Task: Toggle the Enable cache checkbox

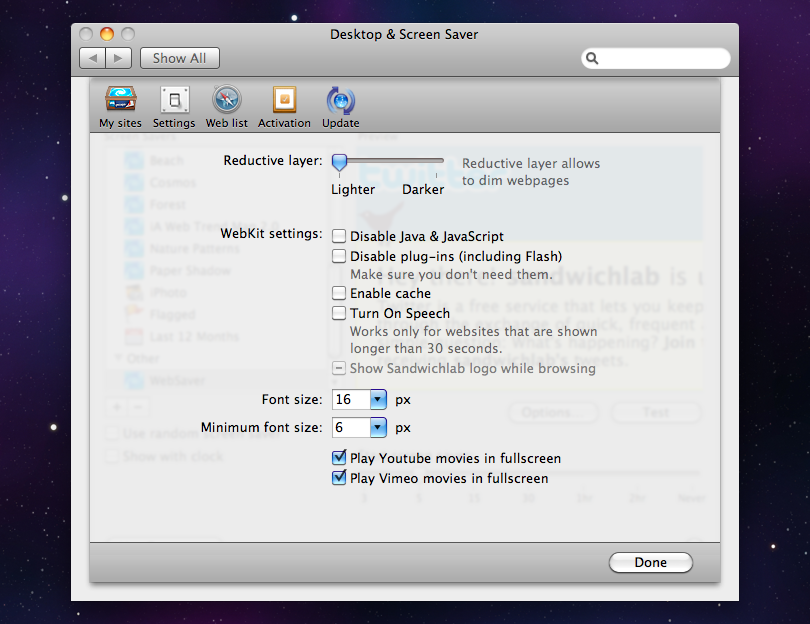Action: pyautogui.click(x=340, y=294)
